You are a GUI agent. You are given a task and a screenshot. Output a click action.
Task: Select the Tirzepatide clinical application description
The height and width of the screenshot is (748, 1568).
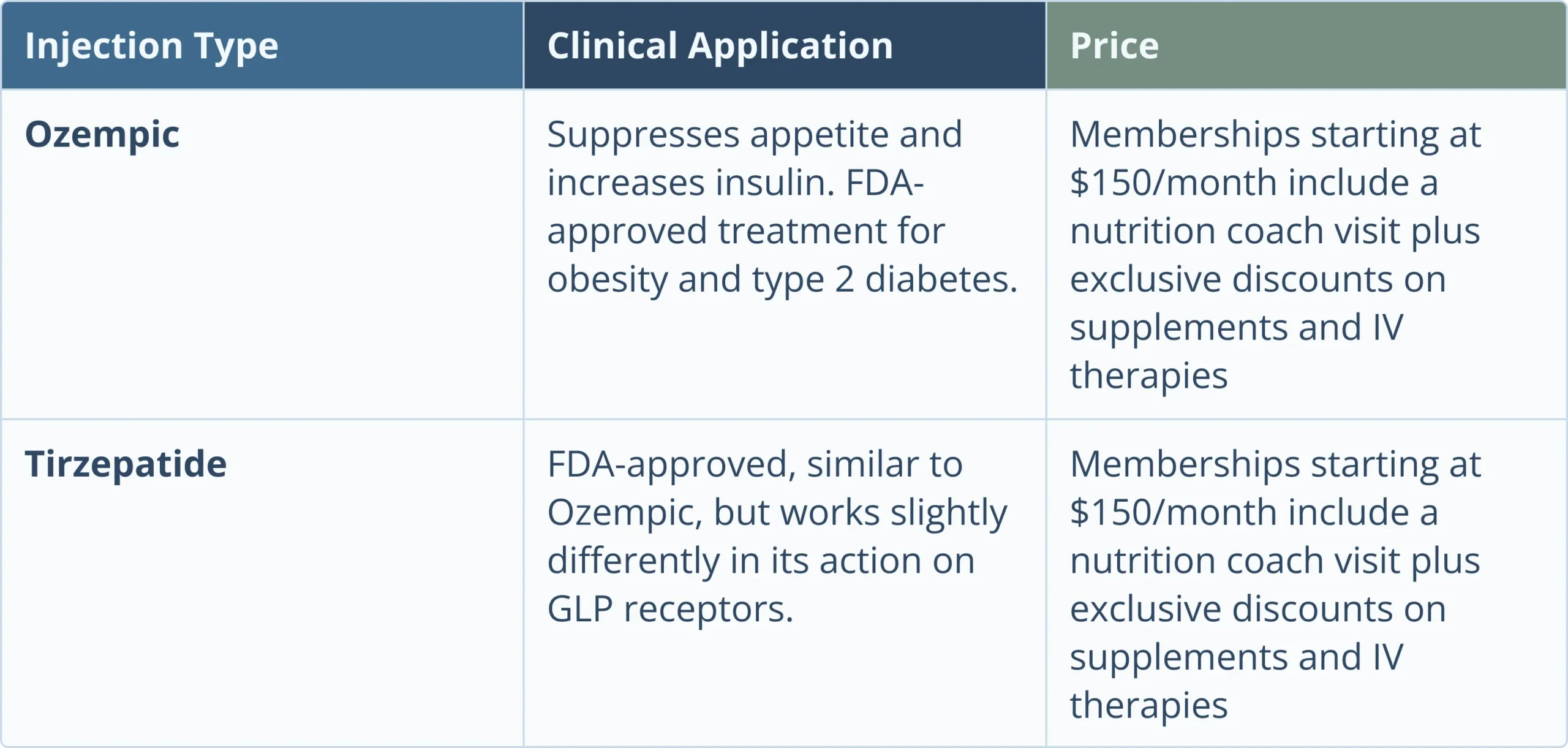point(776,536)
